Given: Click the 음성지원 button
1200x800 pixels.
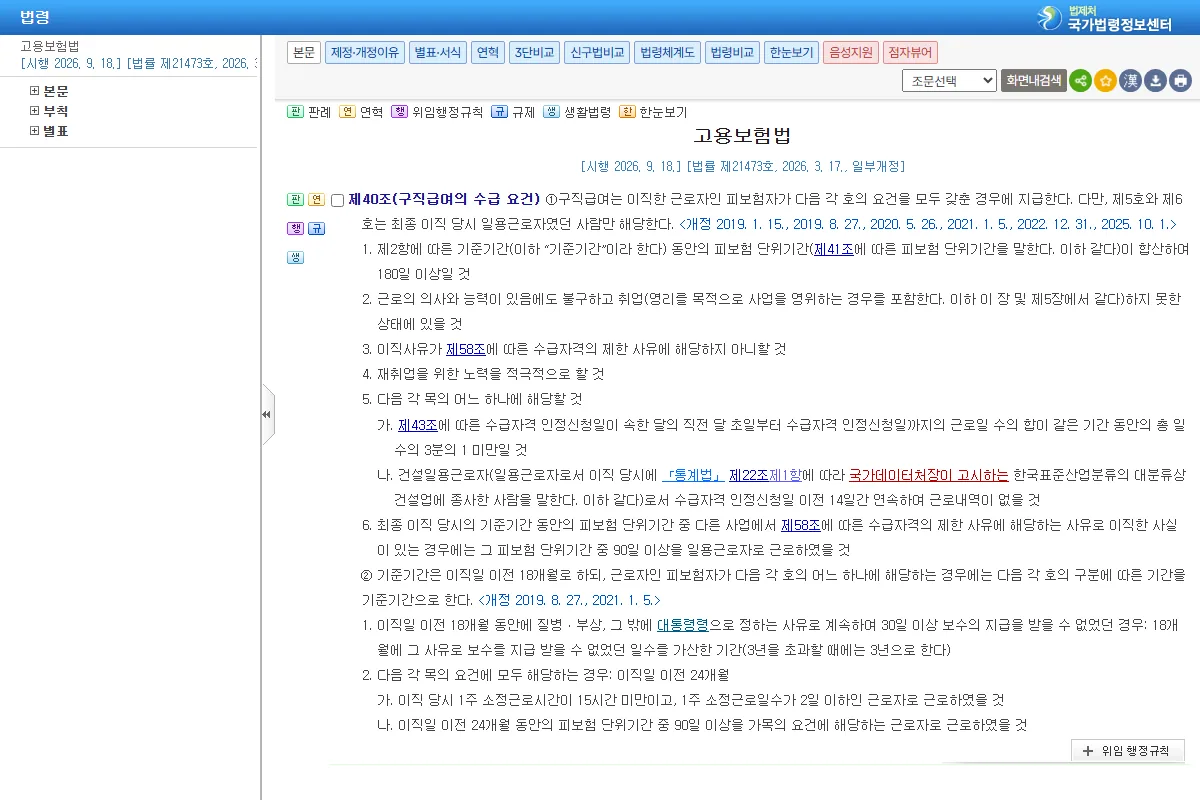Looking at the screenshot, I should (x=851, y=53).
